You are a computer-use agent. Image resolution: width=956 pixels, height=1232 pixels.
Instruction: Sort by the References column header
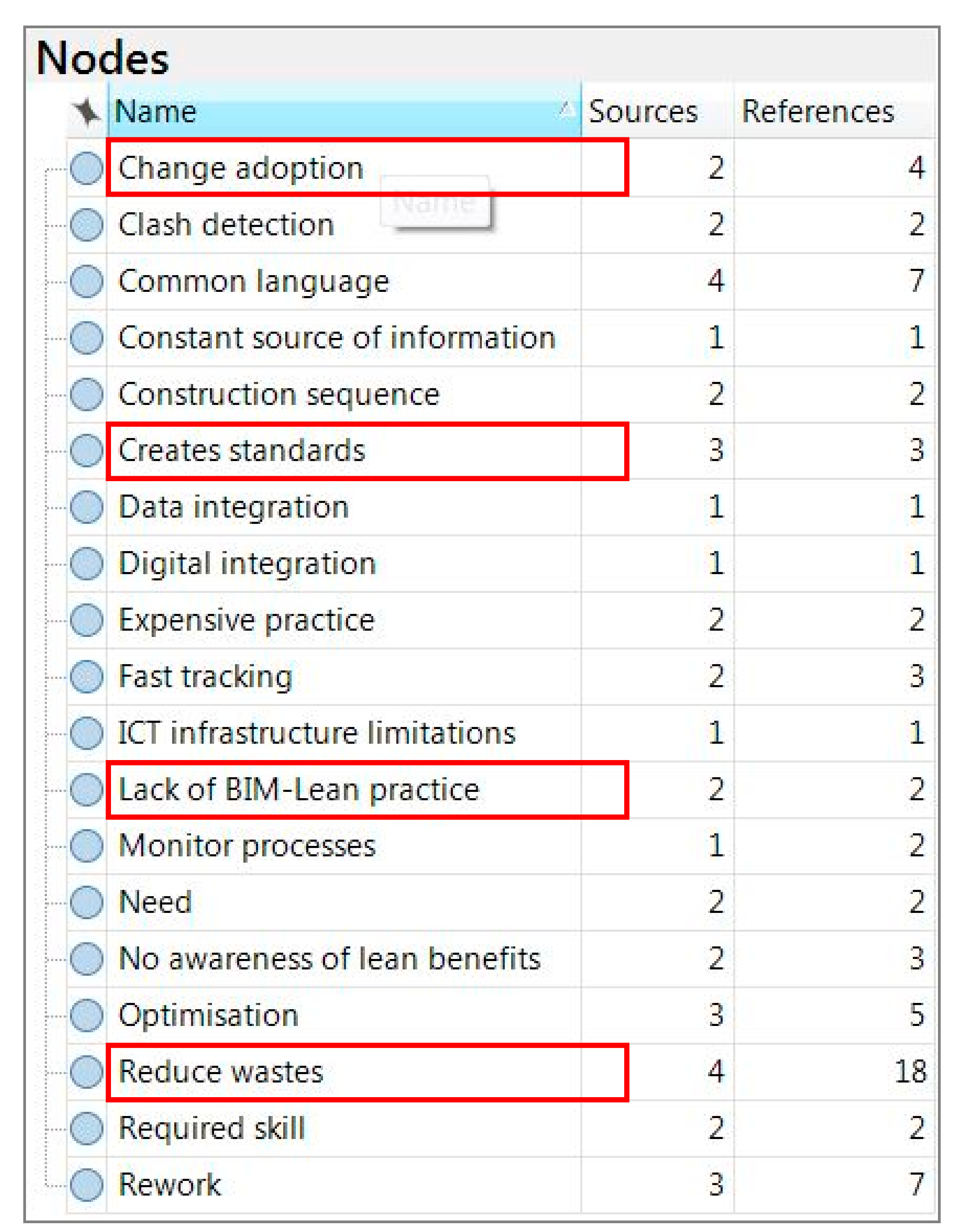coord(818,111)
